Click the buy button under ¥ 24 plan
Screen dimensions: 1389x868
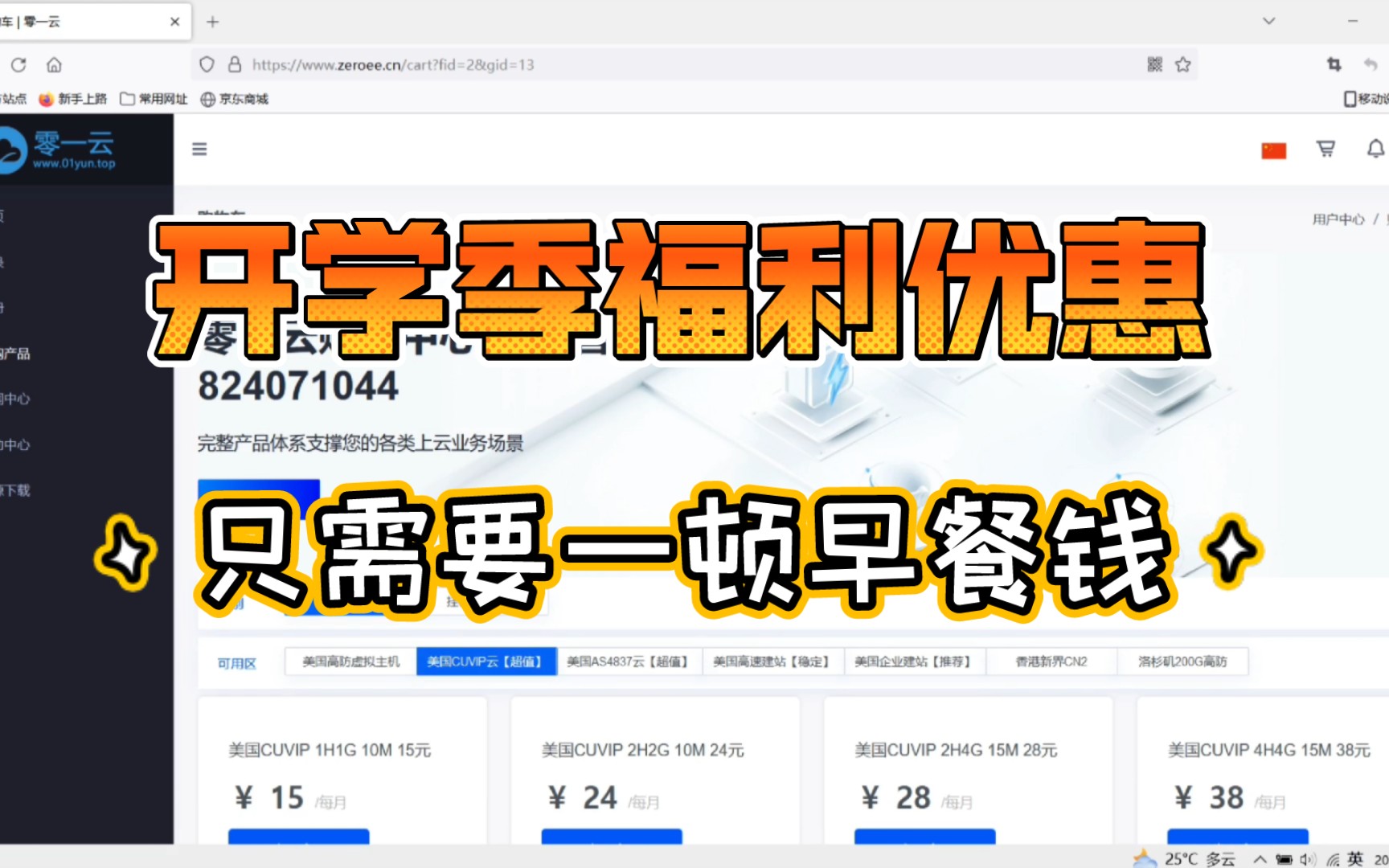point(612,837)
